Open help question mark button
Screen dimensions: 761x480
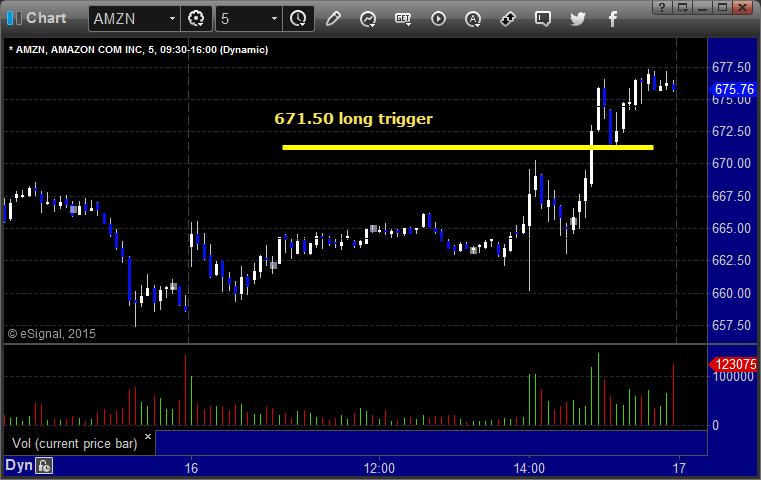[662, 7]
